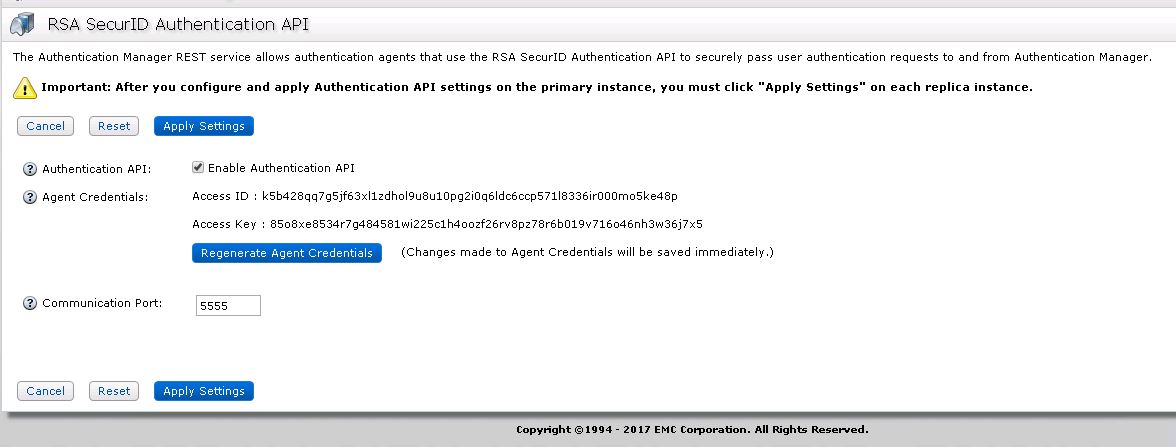The height and width of the screenshot is (447, 1176).
Task: Open help icon beside Agent Credentials label
Action: click(x=30, y=197)
